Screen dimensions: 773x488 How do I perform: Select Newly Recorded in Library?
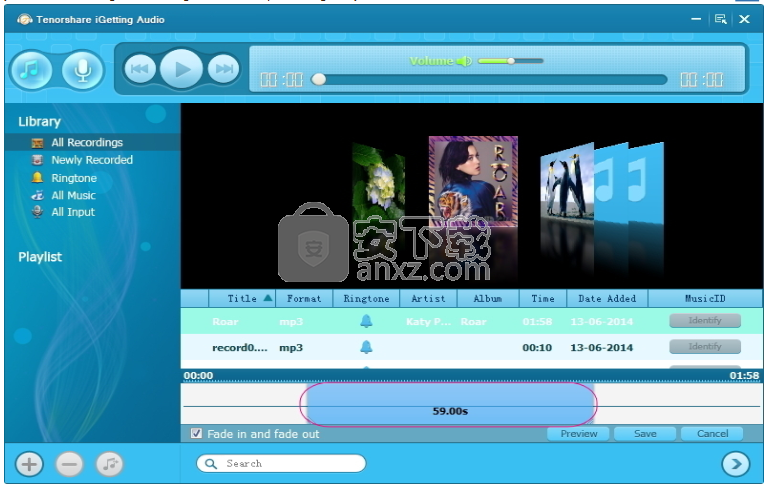[x=92, y=160]
